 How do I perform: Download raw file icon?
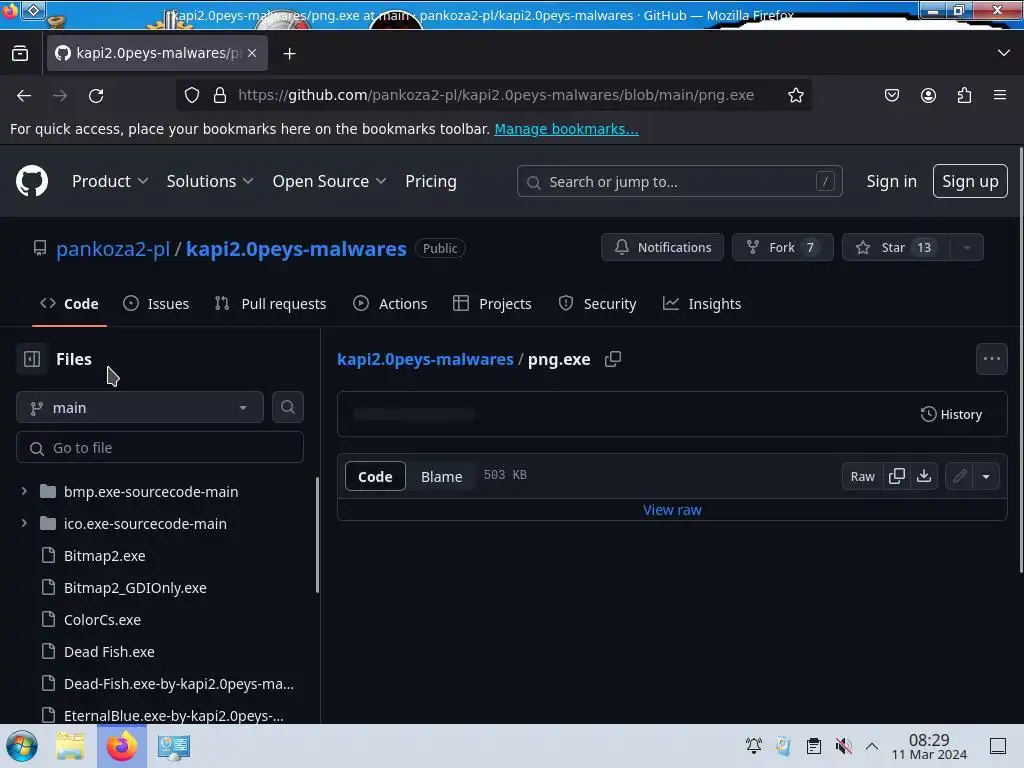click(923, 476)
